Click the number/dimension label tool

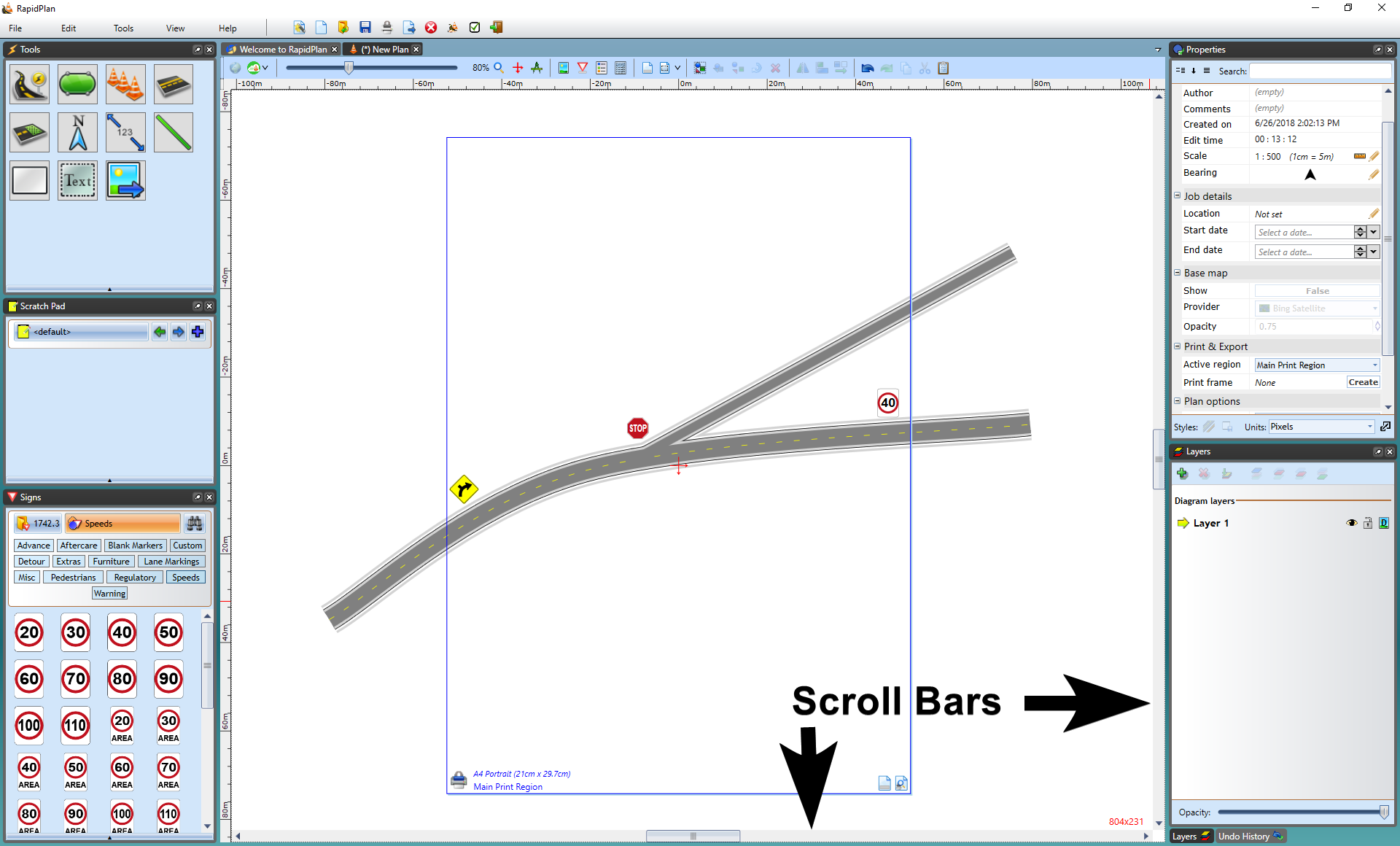(124, 131)
